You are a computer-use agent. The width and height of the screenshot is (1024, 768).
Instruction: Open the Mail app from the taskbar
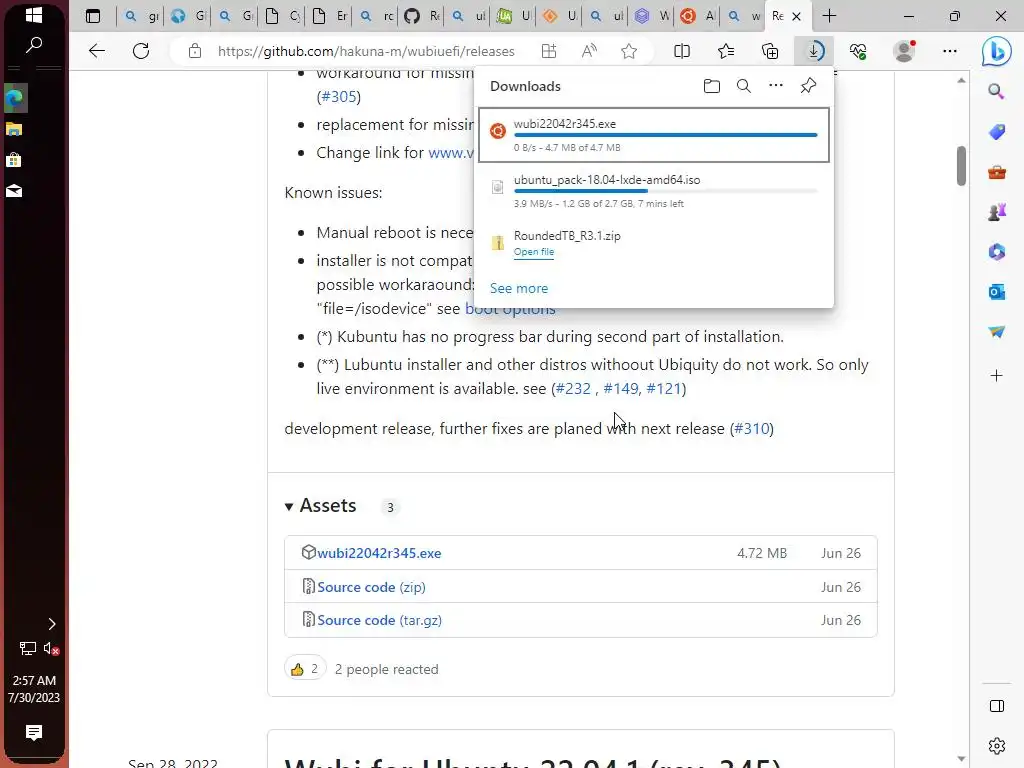point(14,190)
